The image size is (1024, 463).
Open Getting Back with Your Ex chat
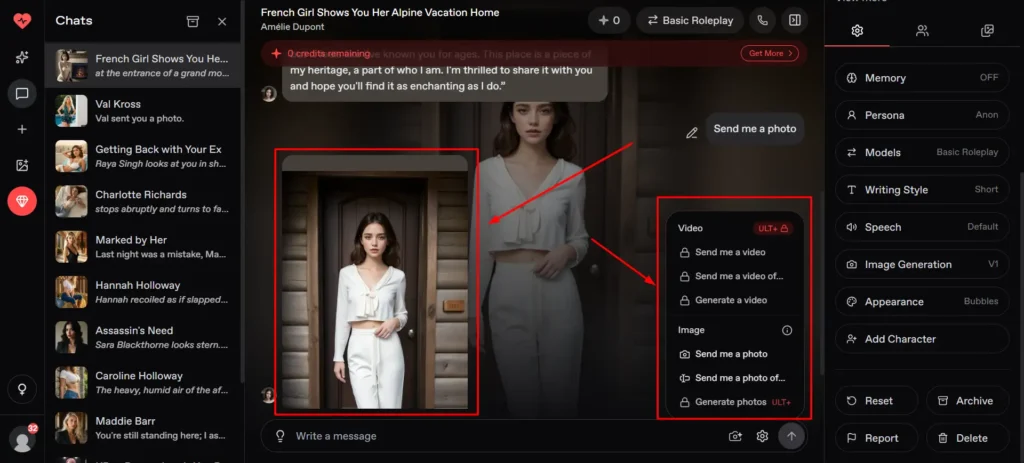pyautogui.click(x=142, y=156)
